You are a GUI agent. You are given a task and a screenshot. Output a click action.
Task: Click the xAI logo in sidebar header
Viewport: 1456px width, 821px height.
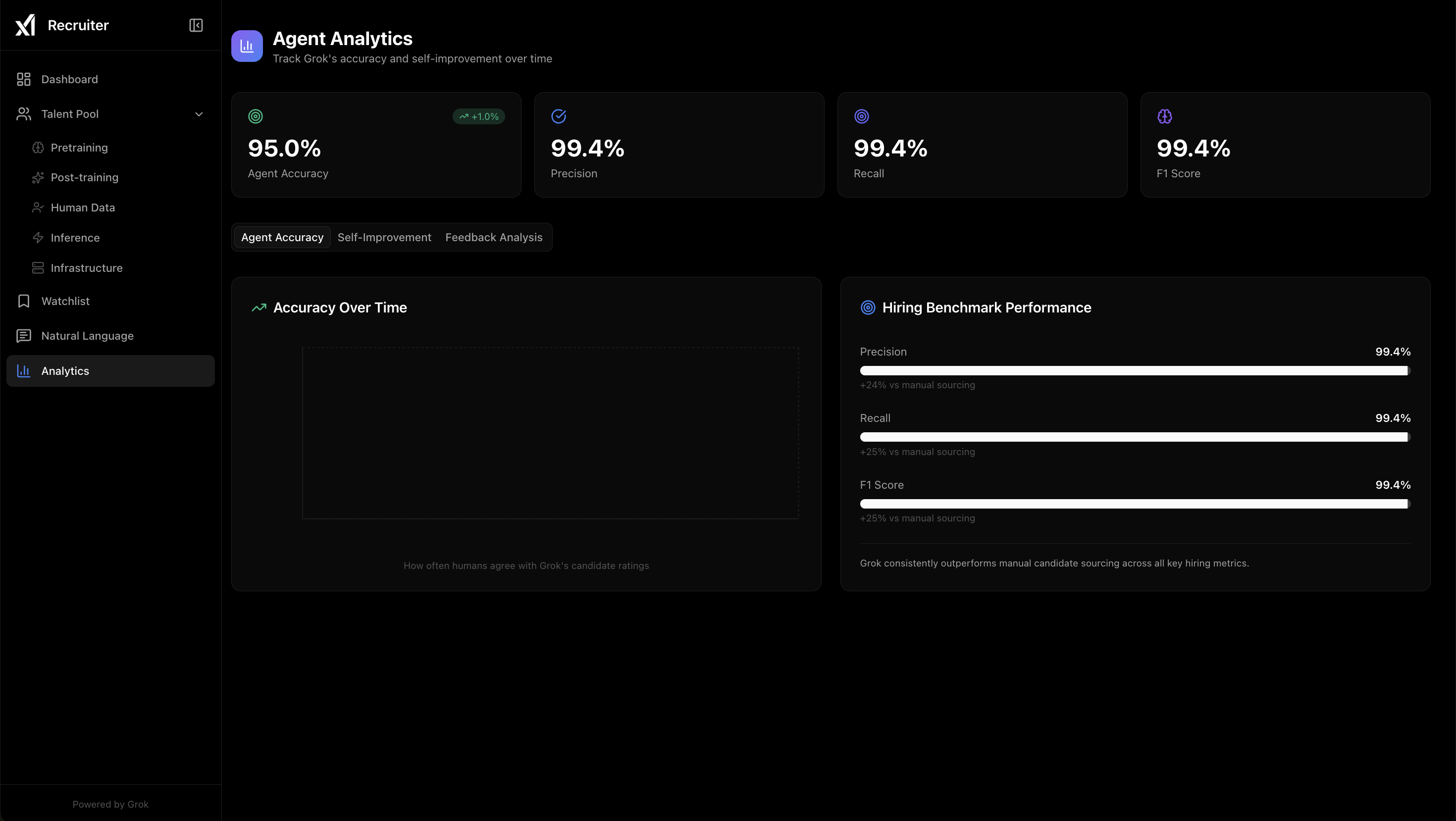(25, 25)
